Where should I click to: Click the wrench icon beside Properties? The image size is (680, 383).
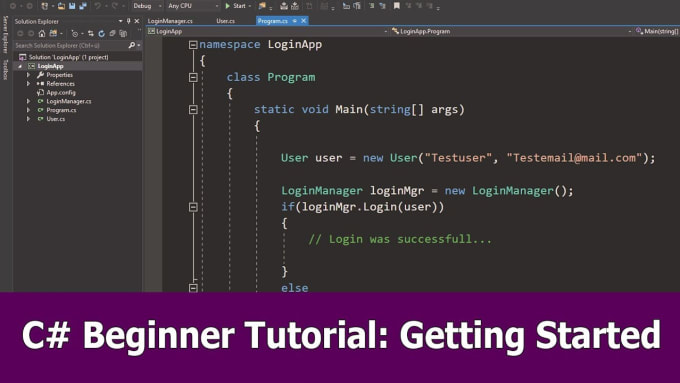pyautogui.click(x=40, y=75)
